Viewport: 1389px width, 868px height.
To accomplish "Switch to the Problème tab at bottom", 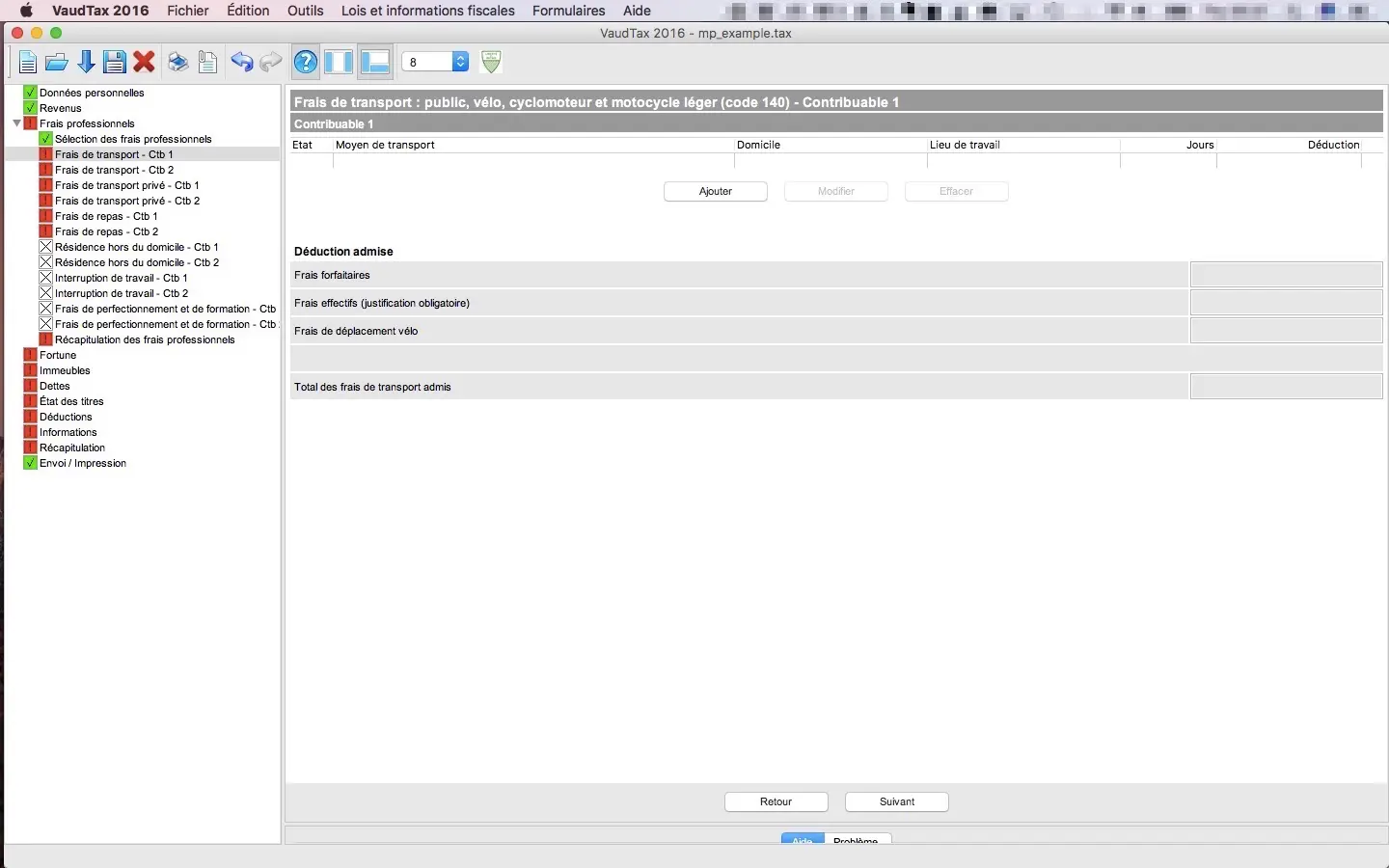I will point(857,840).
